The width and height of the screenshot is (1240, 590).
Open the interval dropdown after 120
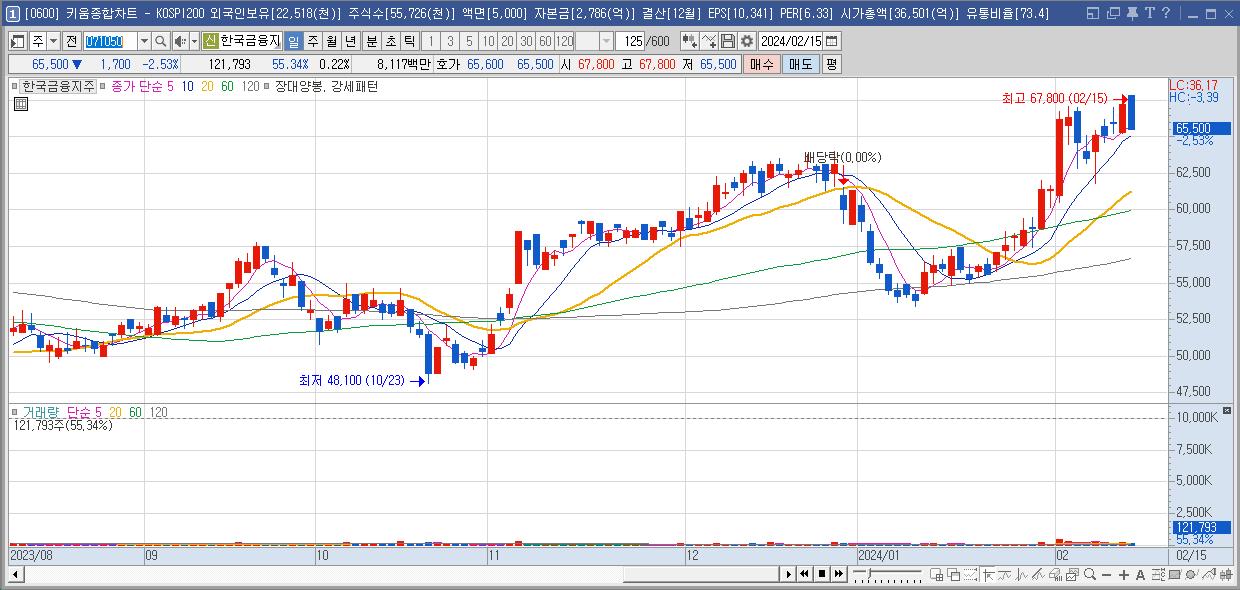pos(606,41)
